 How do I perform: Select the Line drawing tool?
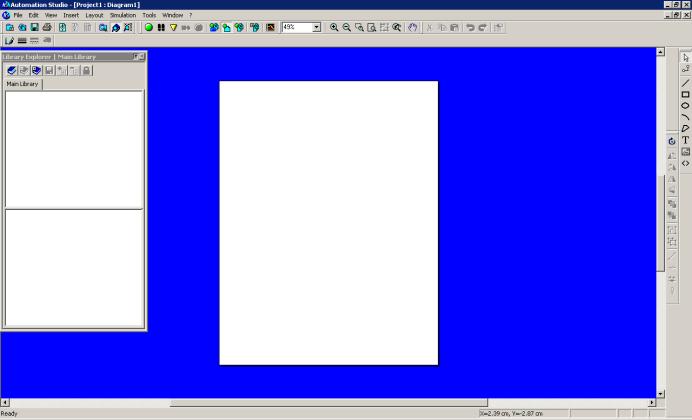point(685,83)
